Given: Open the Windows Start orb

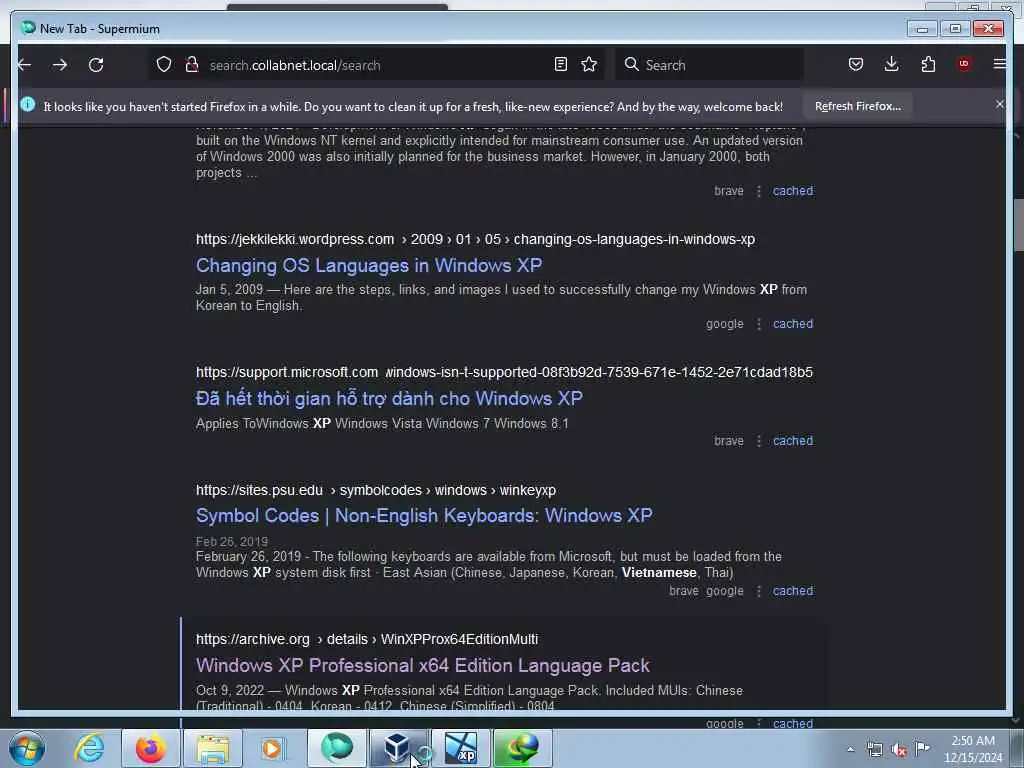Looking at the screenshot, I should (x=26, y=748).
